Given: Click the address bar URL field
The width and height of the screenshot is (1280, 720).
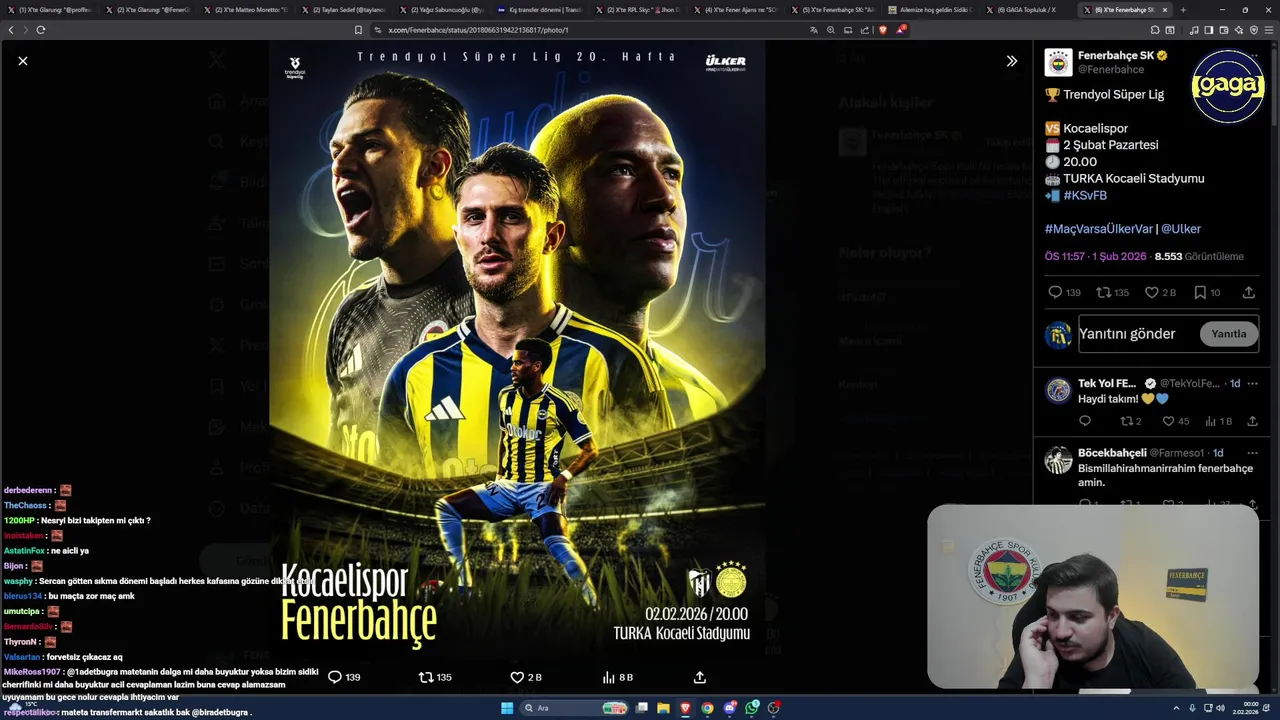Looking at the screenshot, I should [x=590, y=30].
